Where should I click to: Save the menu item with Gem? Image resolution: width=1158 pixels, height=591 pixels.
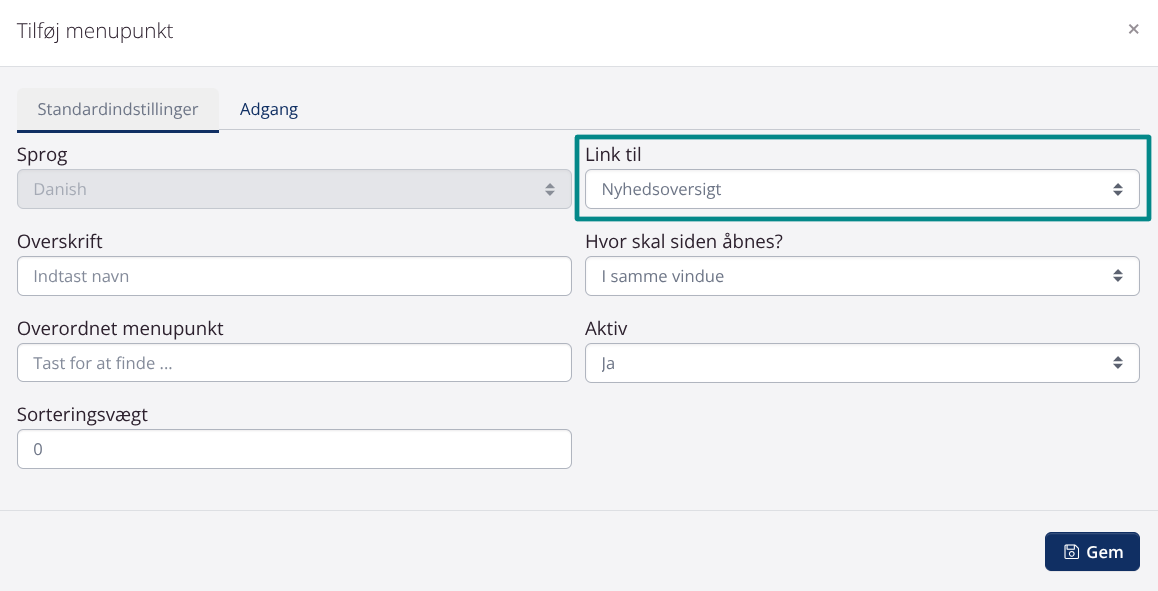click(x=1092, y=552)
